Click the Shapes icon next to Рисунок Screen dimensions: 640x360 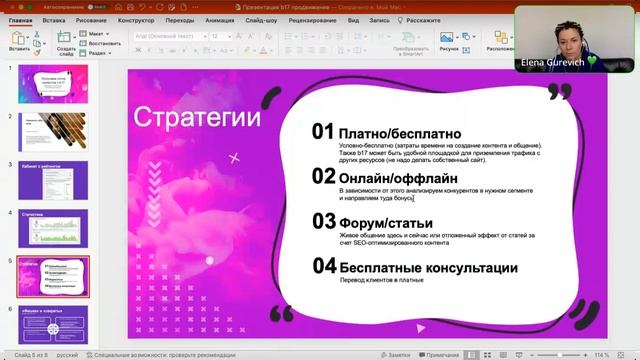tap(466, 37)
